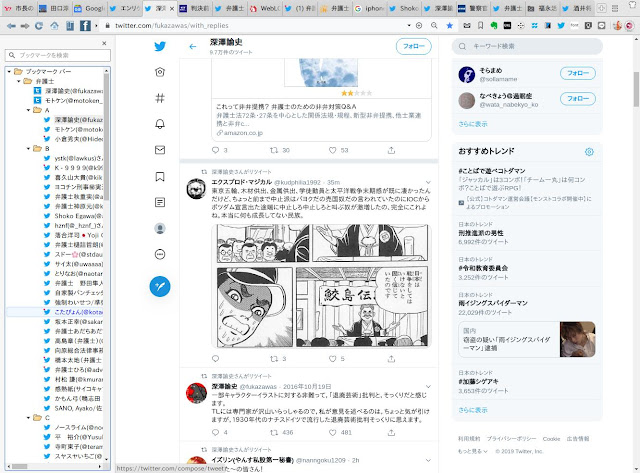Like the tweet with 481 likes
The height and width of the screenshot is (473, 640).
click(x=333, y=433)
